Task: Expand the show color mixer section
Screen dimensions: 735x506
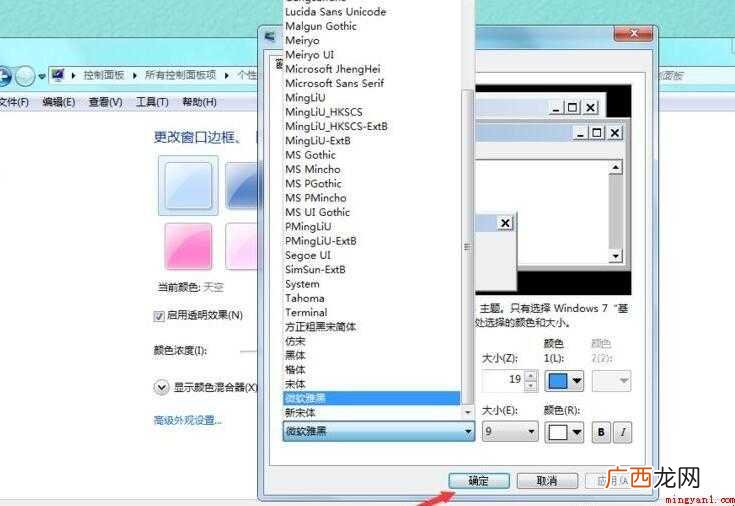Action: coord(161,387)
